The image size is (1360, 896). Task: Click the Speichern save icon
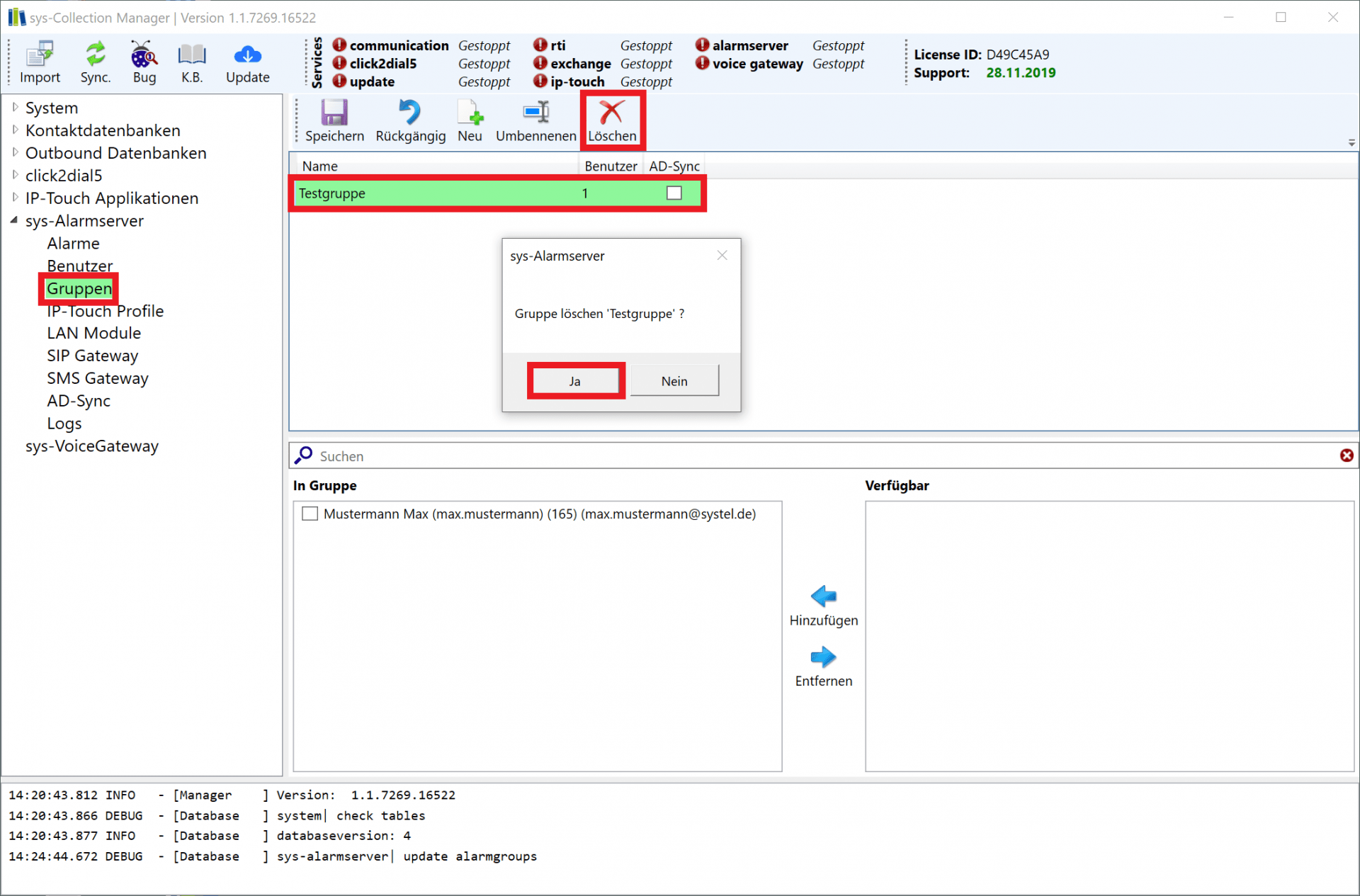coord(334,113)
